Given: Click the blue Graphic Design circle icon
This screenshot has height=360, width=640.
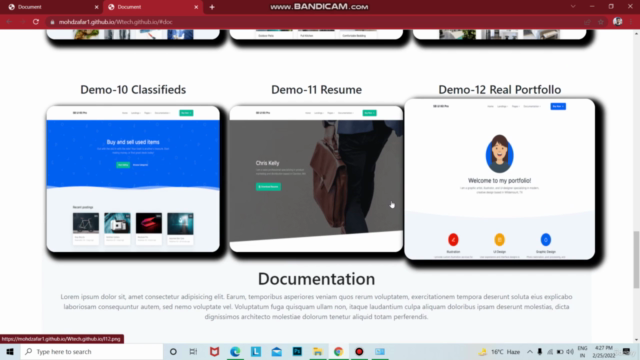Looking at the screenshot, I should [x=546, y=240].
